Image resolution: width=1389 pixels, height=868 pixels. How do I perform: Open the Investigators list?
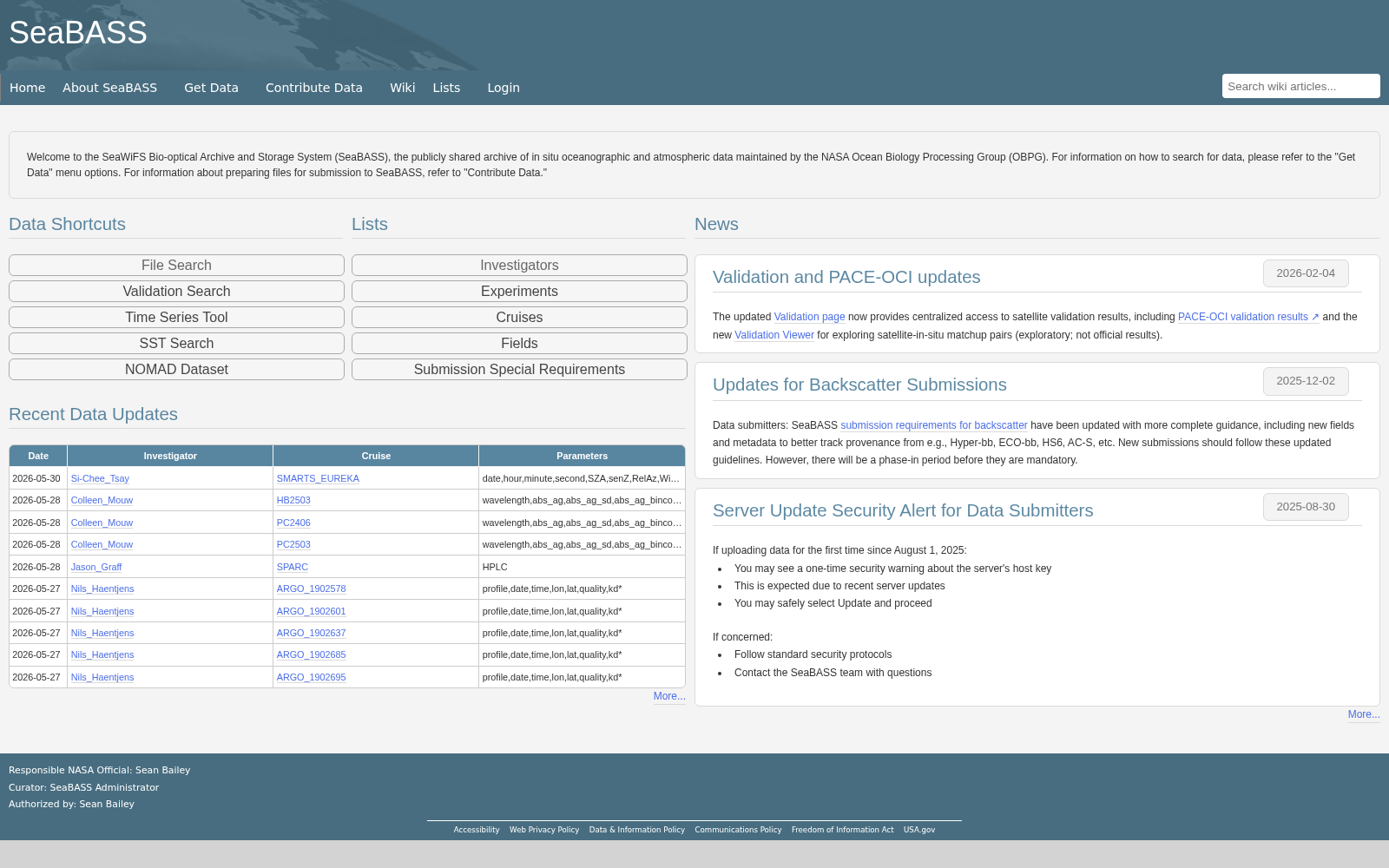[519, 266]
